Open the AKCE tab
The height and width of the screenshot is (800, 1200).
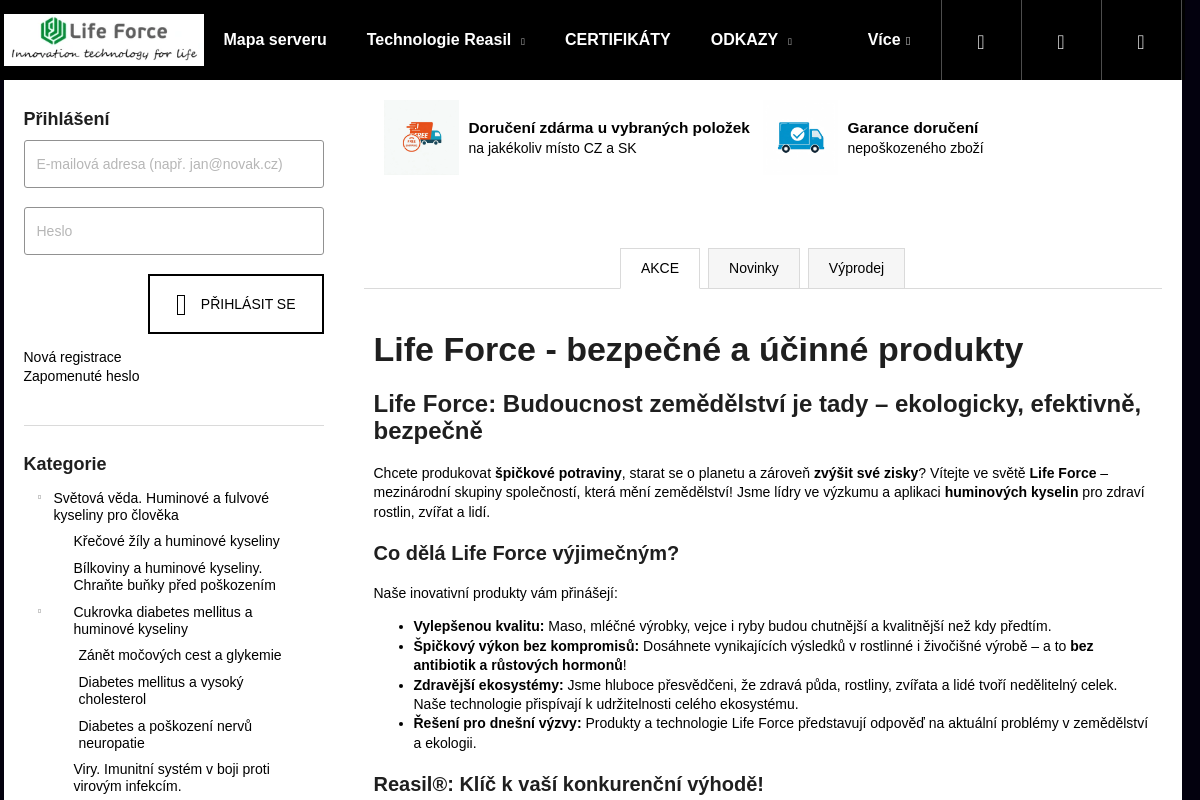coord(659,268)
